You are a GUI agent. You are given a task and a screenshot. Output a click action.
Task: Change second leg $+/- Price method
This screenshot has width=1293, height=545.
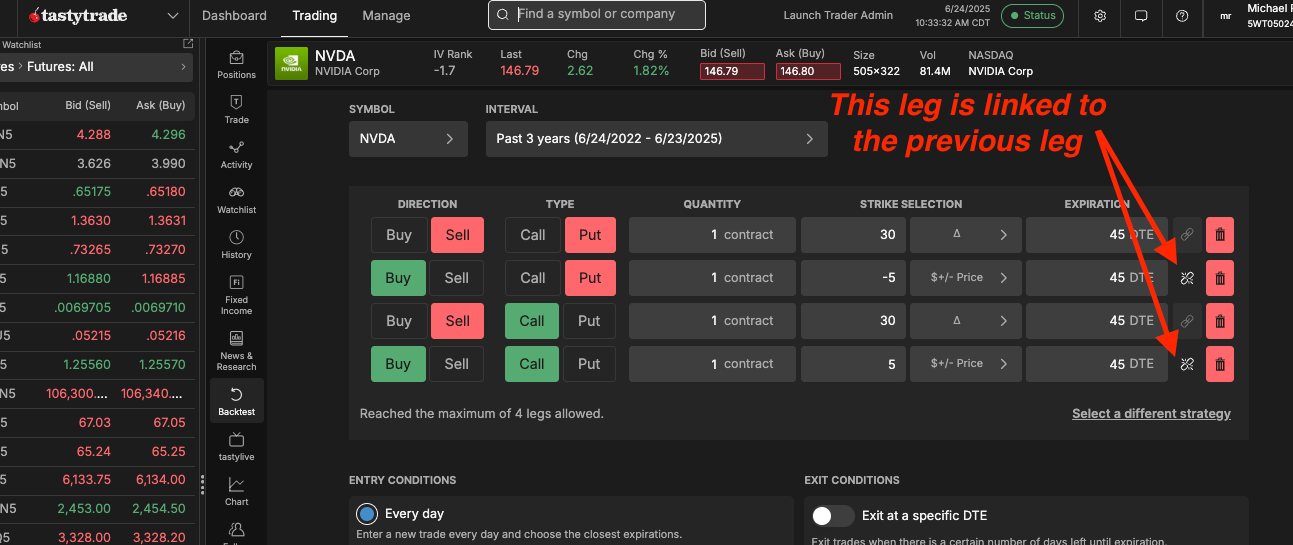(965, 278)
